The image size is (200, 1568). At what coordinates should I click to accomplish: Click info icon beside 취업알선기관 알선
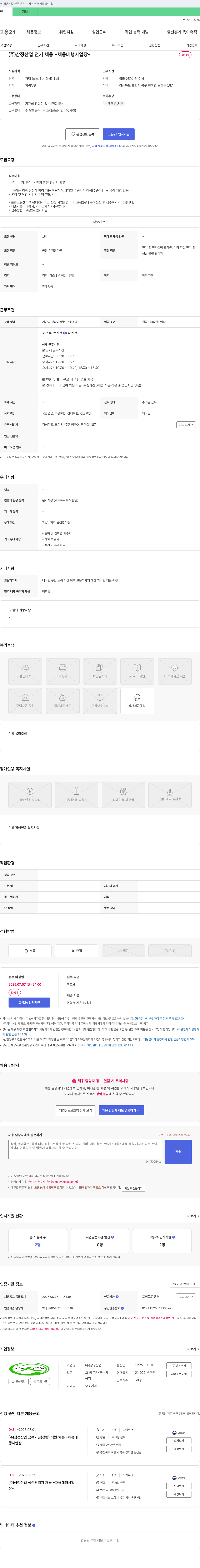point(113,1237)
